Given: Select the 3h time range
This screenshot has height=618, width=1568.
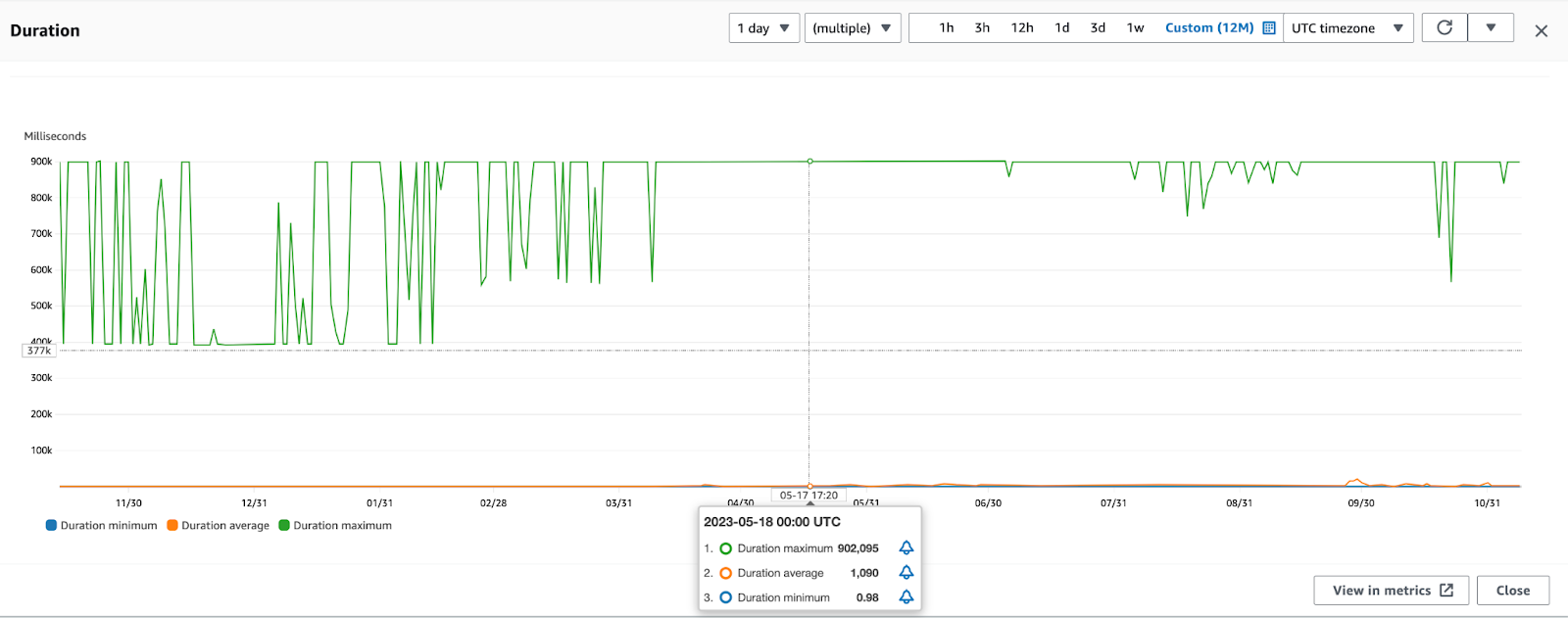Looking at the screenshot, I should tap(982, 27).
